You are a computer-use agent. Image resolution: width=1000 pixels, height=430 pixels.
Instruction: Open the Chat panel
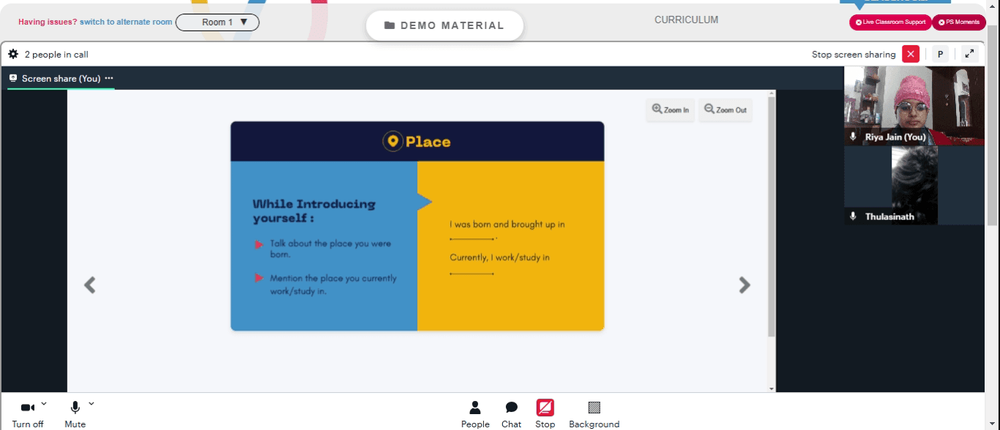[511, 414]
